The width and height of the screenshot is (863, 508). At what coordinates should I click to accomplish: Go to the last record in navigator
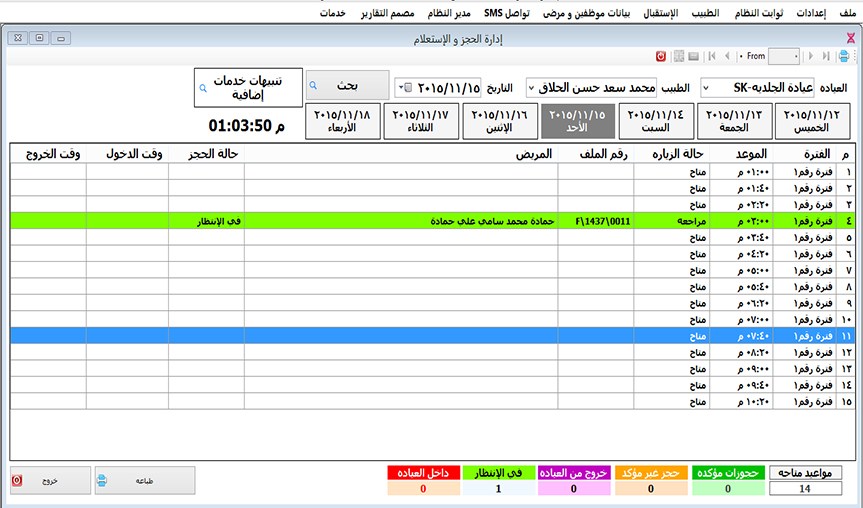826,56
